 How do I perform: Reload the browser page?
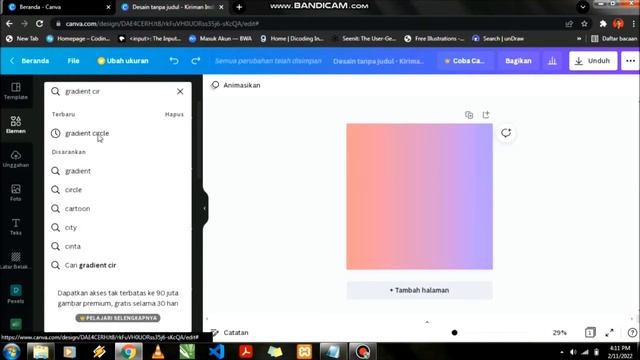(39, 24)
